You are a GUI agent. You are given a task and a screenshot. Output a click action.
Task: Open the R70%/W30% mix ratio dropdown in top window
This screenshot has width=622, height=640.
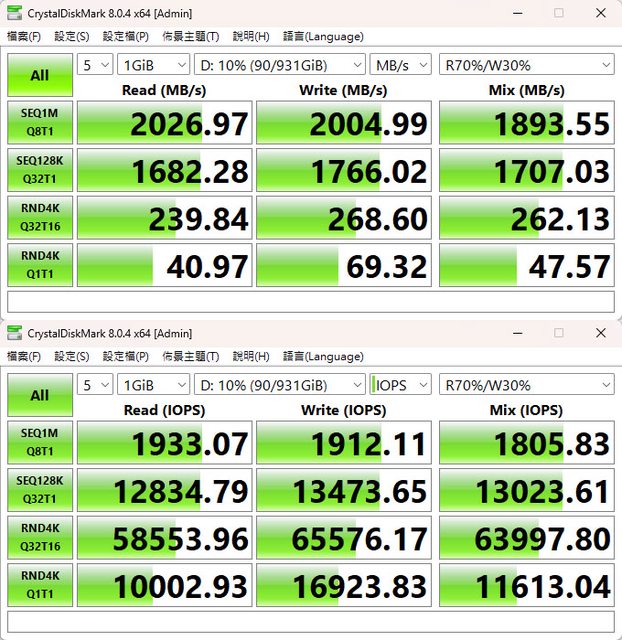pos(526,65)
